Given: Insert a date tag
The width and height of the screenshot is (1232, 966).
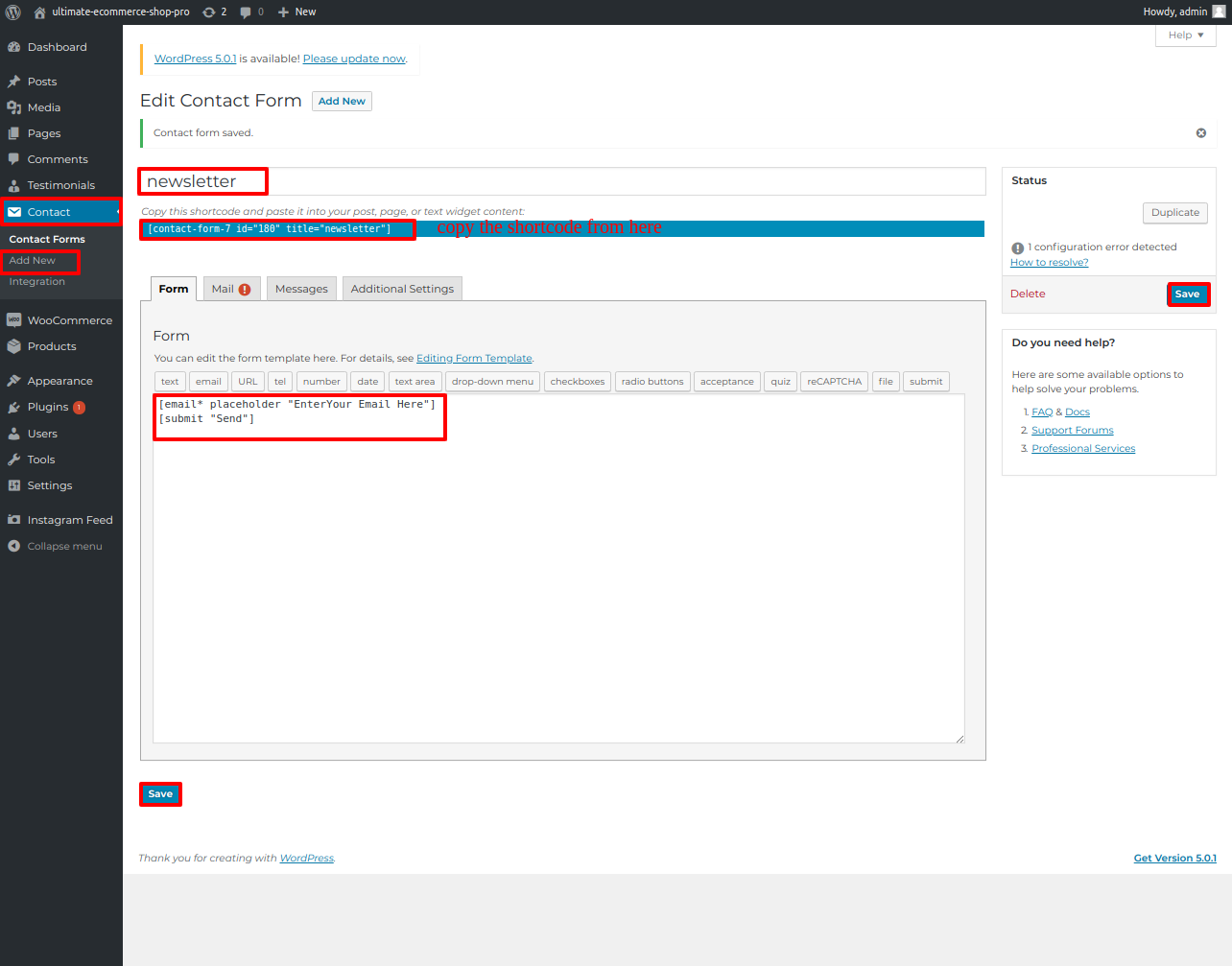Looking at the screenshot, I should point(367,382).
